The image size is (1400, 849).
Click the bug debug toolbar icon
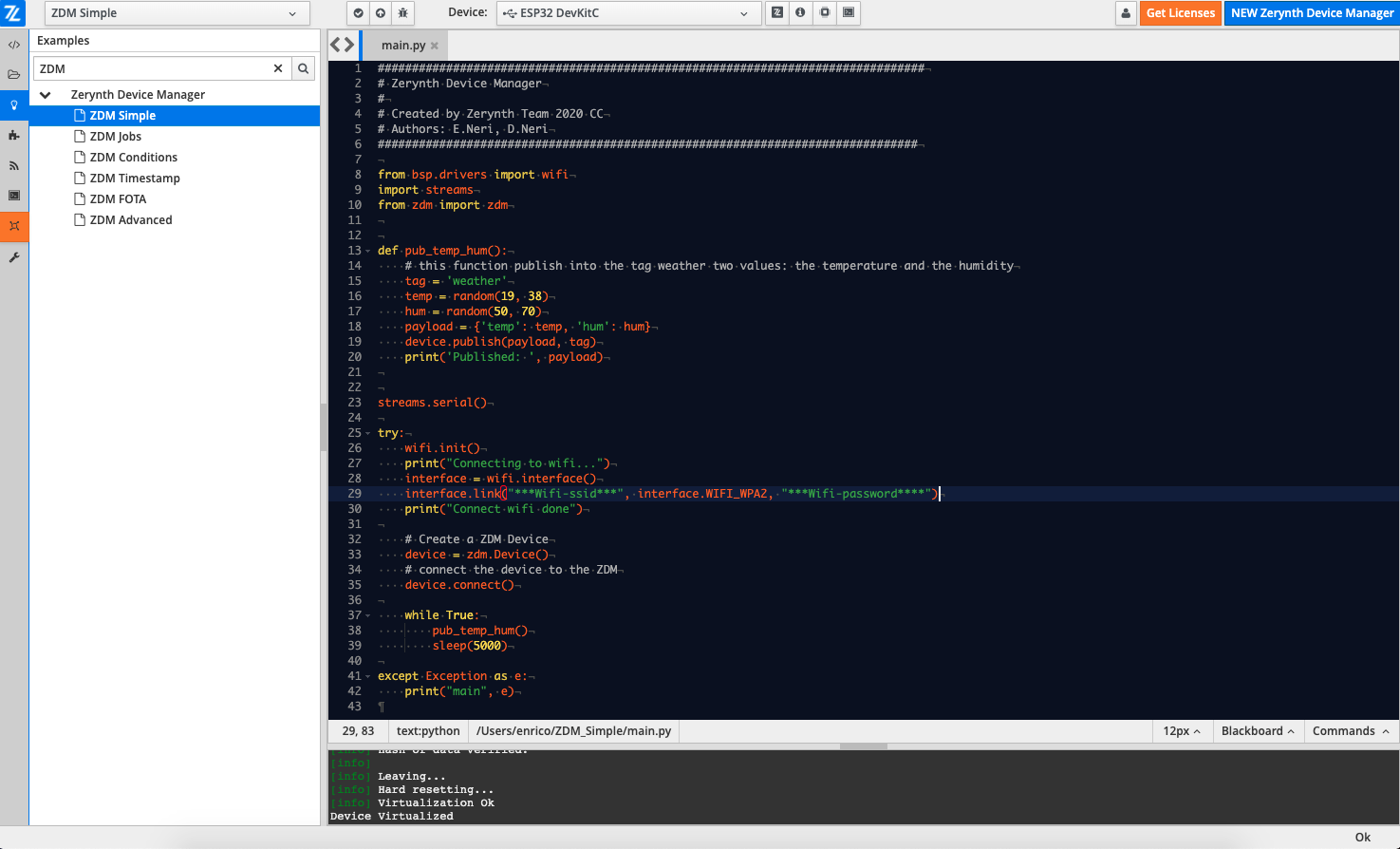point(403,13)
